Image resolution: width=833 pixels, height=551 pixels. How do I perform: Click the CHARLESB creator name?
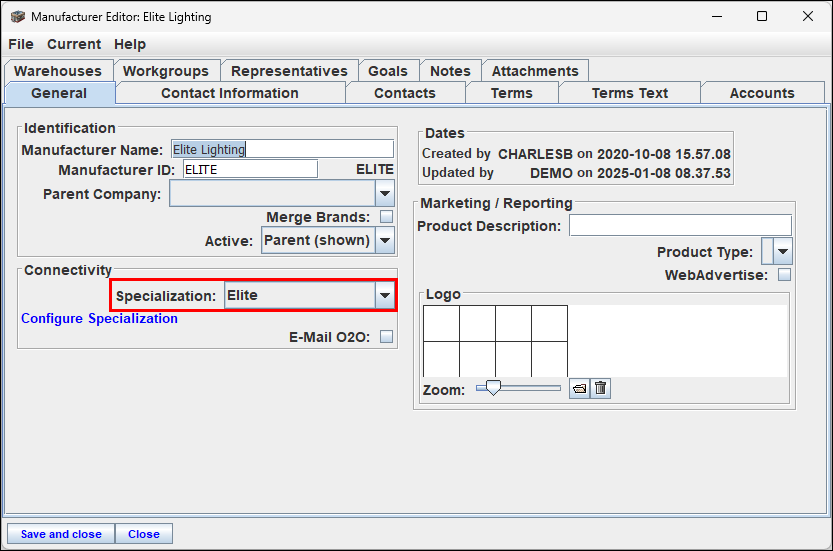tap(535, 154)
